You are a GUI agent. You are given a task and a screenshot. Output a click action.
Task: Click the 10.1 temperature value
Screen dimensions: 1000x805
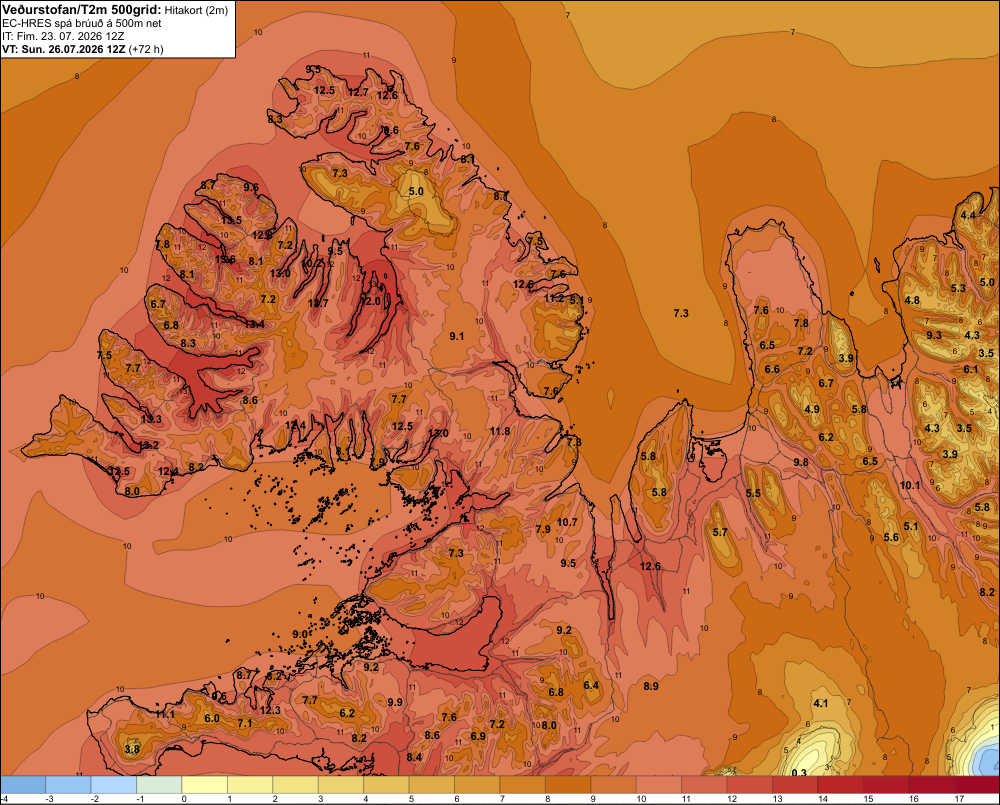point(910,485)
